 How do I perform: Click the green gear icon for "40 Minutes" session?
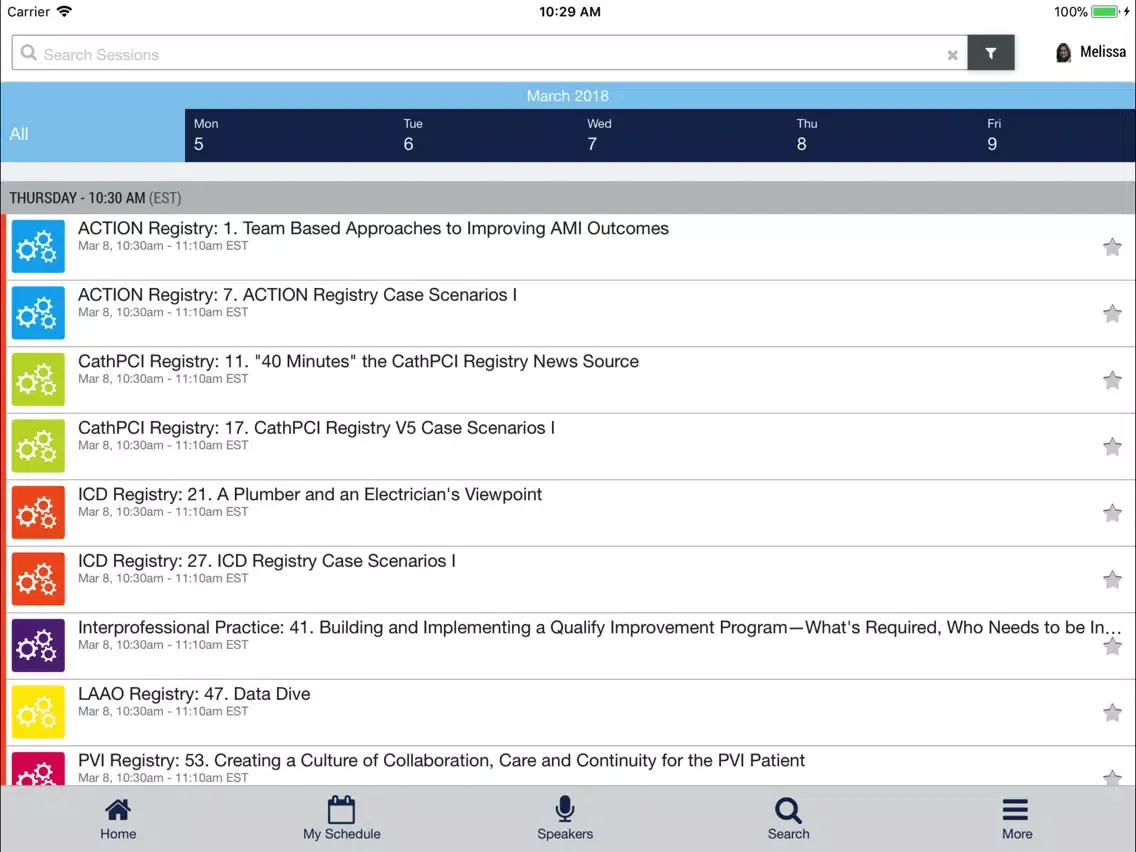[x=38, y=380]
